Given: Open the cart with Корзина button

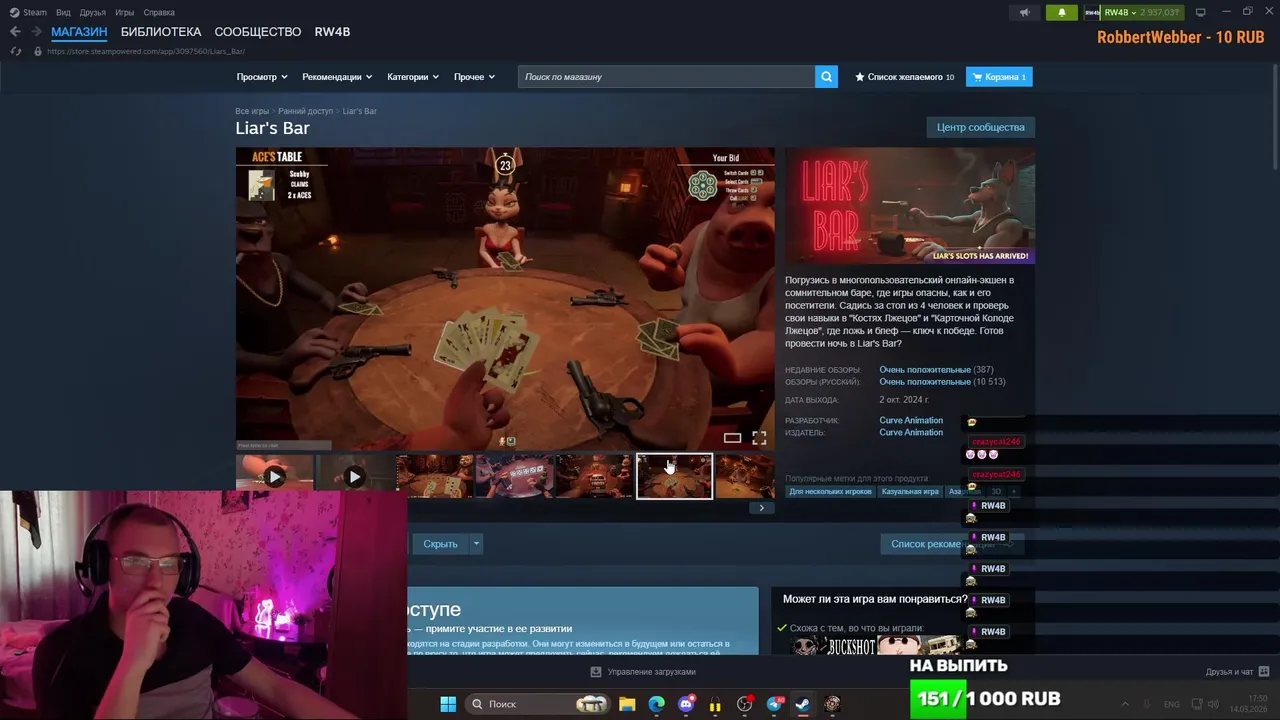Looking at the screenshot, I should coord(999,77).
